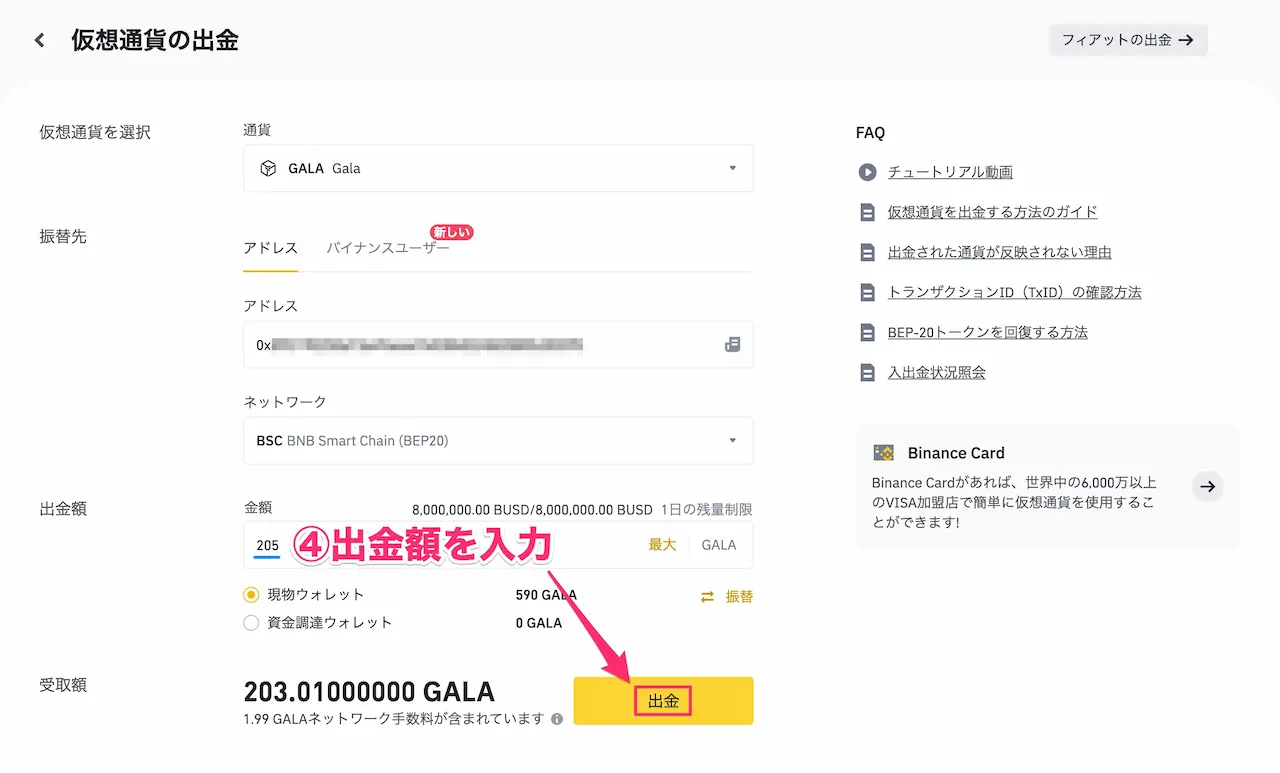This screenshot has height=773, width=1280.
Task: Submit with the yellow 出金 button
Action: click(663, 701)
